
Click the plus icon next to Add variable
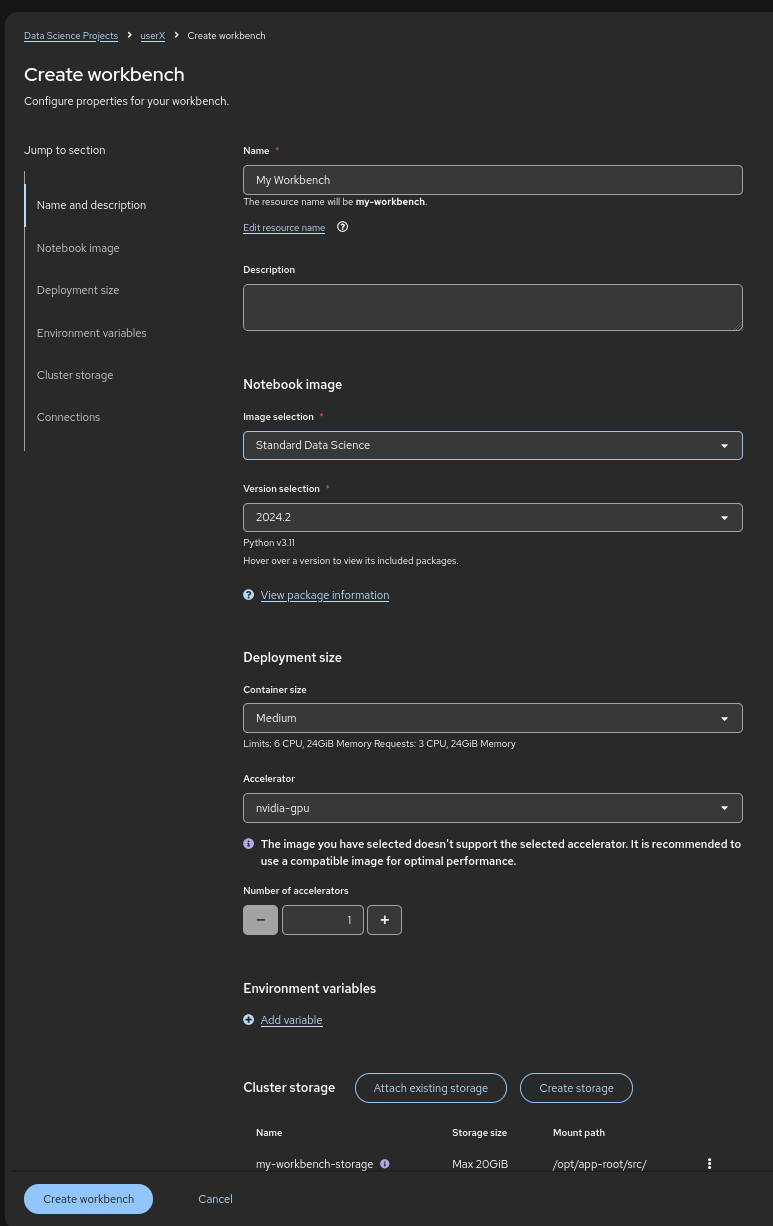coord(249,1020)
